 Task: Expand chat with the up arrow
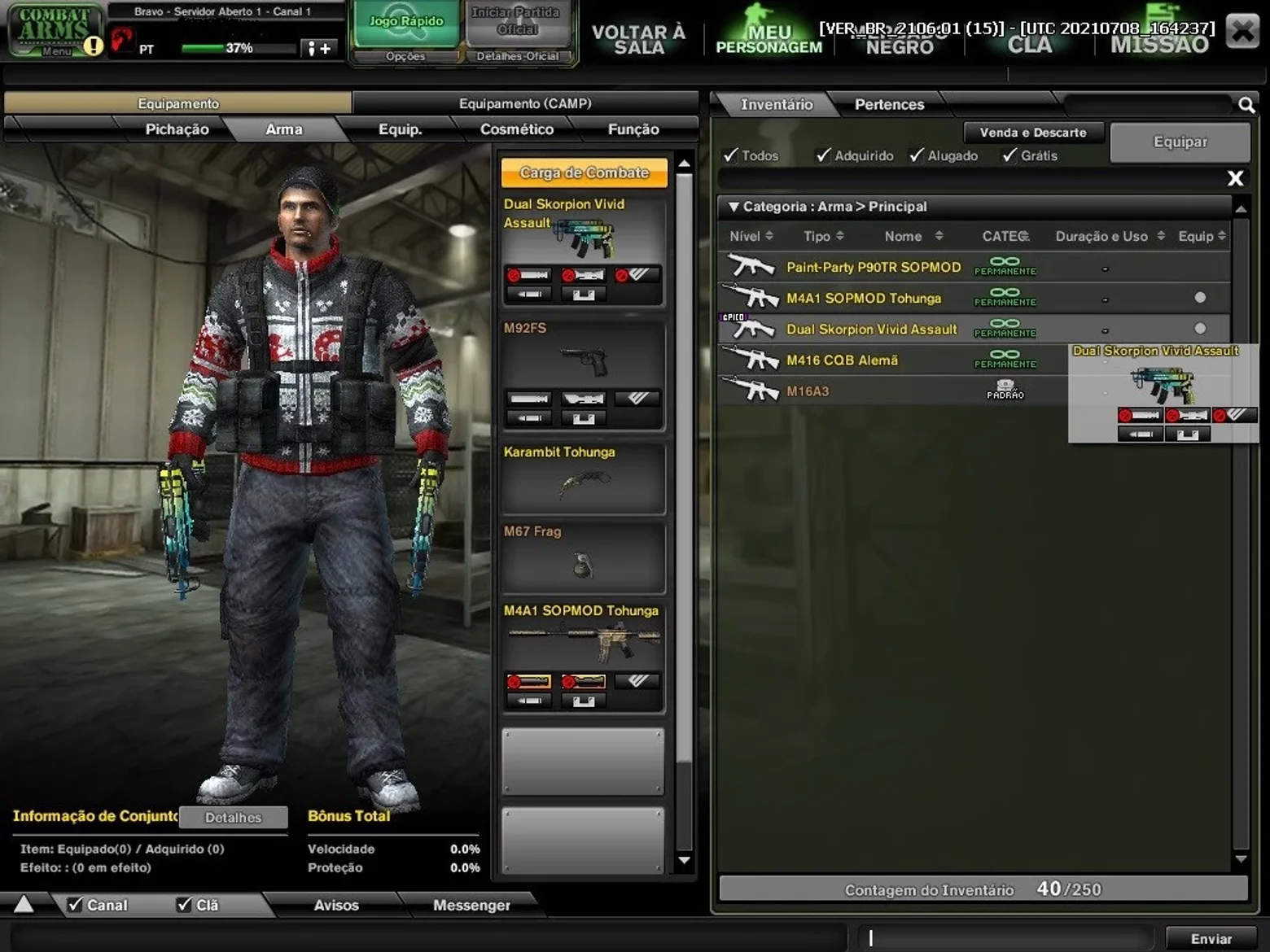(24, 904)
